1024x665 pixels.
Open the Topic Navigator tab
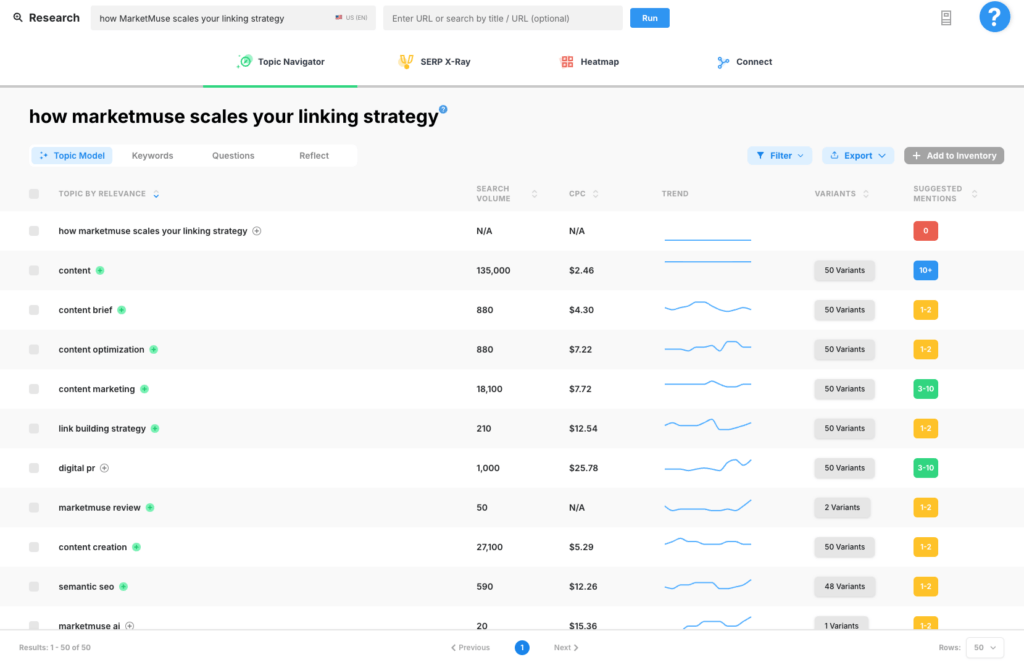[280, 61]
